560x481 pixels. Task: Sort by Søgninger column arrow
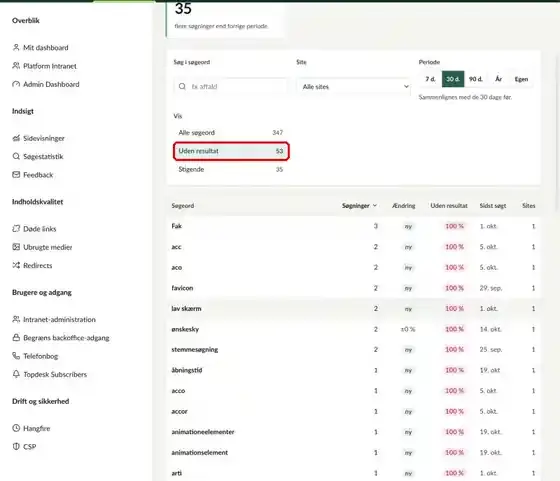(x=375, y=206)
